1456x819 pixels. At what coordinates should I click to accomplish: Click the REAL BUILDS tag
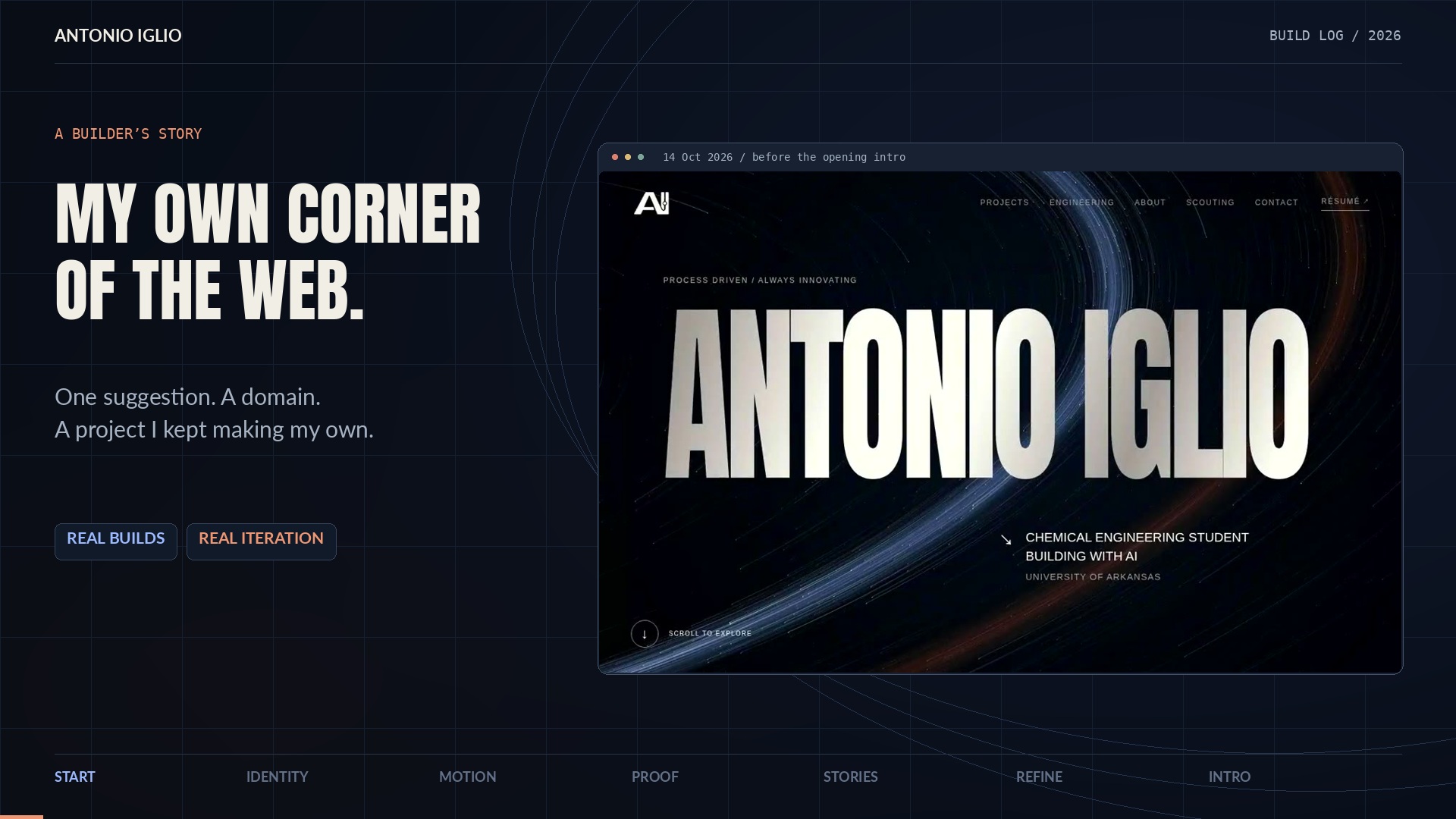click(x=116, y=541)
